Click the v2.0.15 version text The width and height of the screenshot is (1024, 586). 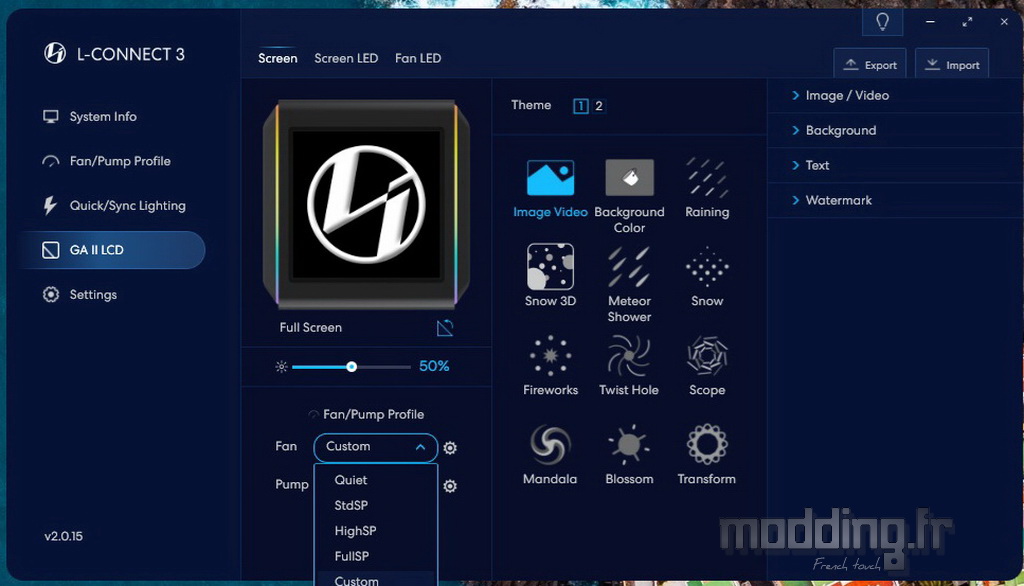(63, 536)
